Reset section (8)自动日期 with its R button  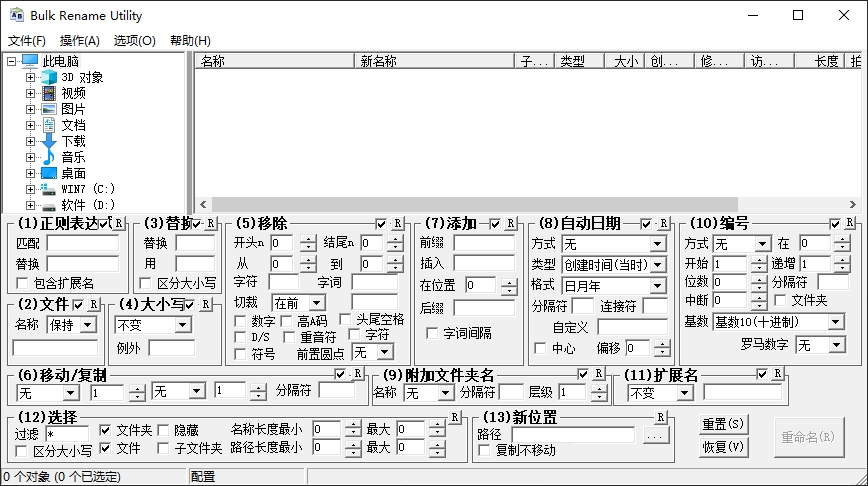[x=664, y=223]
